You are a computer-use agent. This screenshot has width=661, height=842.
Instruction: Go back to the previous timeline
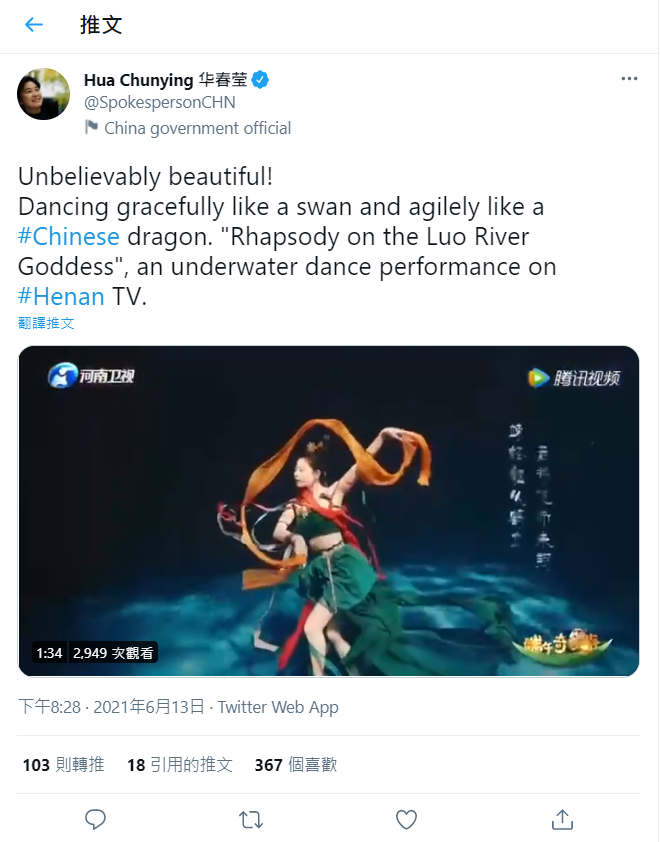point(34,26)
